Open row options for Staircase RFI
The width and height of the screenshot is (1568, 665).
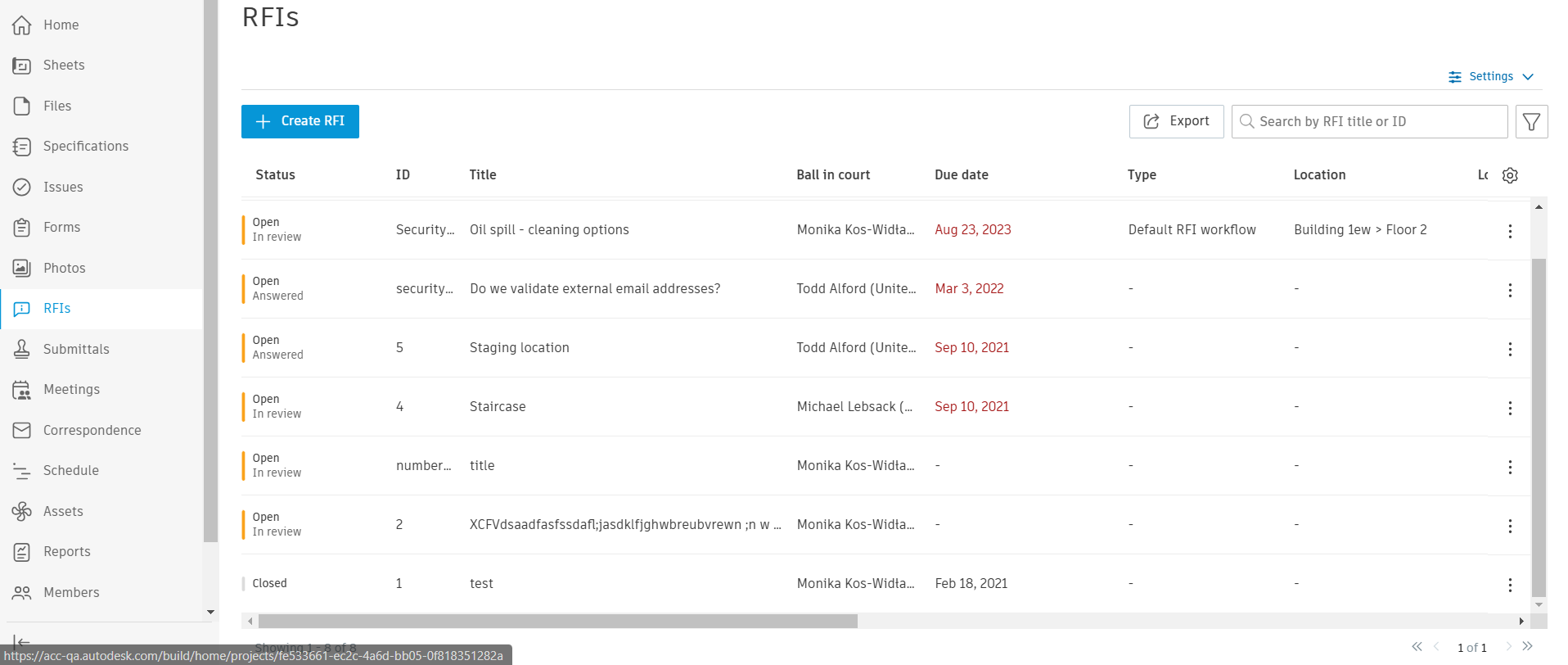pos(1510,408)
